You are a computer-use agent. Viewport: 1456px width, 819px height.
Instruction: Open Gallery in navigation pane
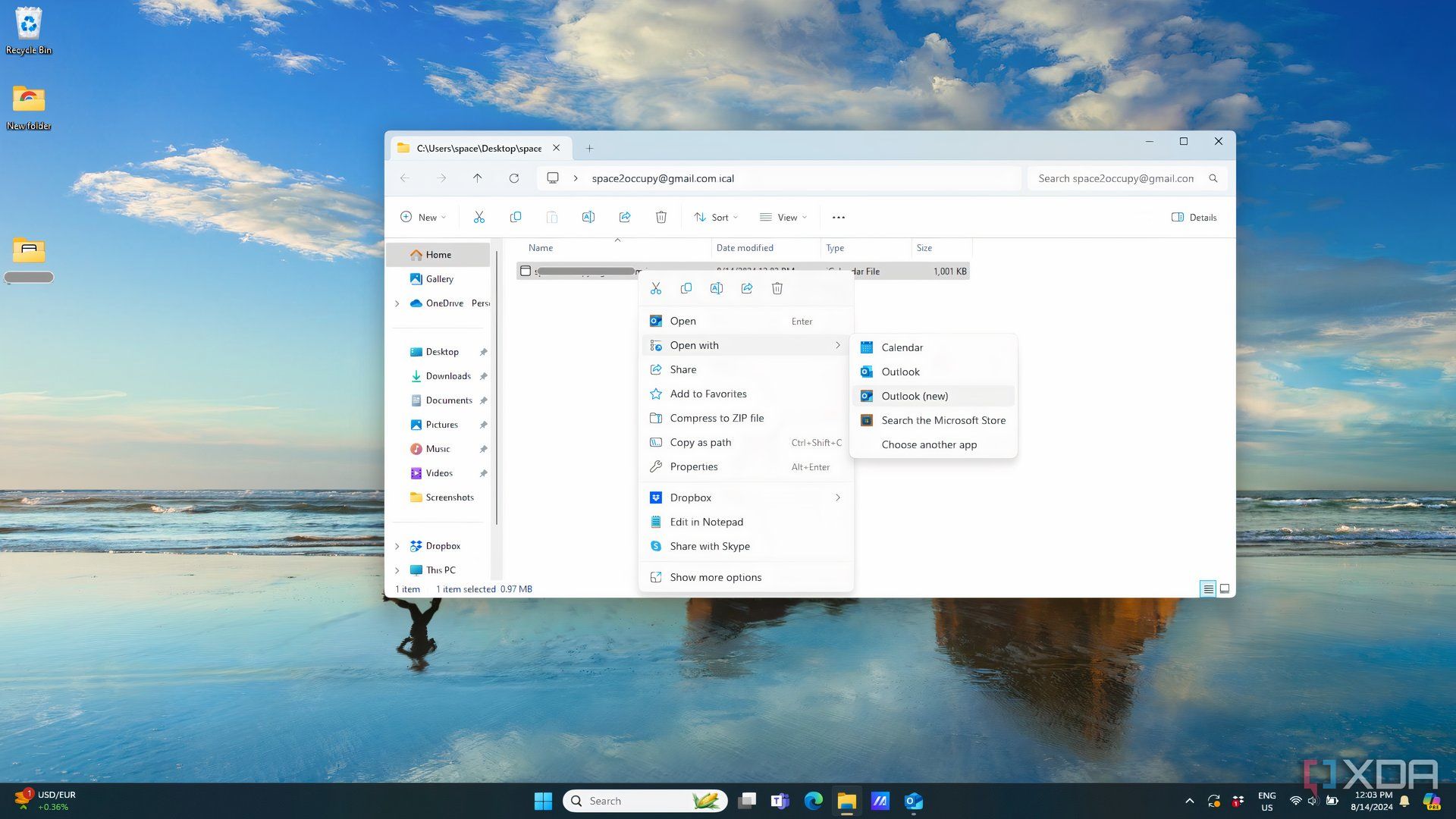[438, 279]
